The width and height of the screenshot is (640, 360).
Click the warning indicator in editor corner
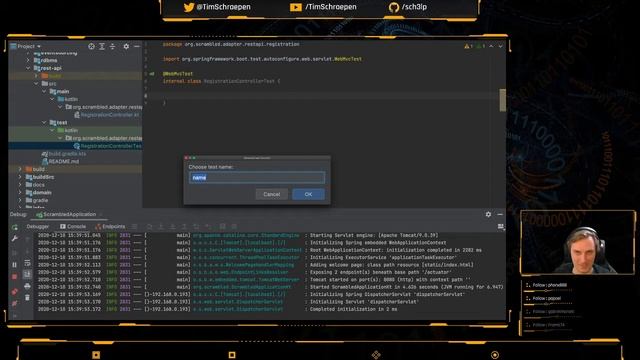point(468,47)
